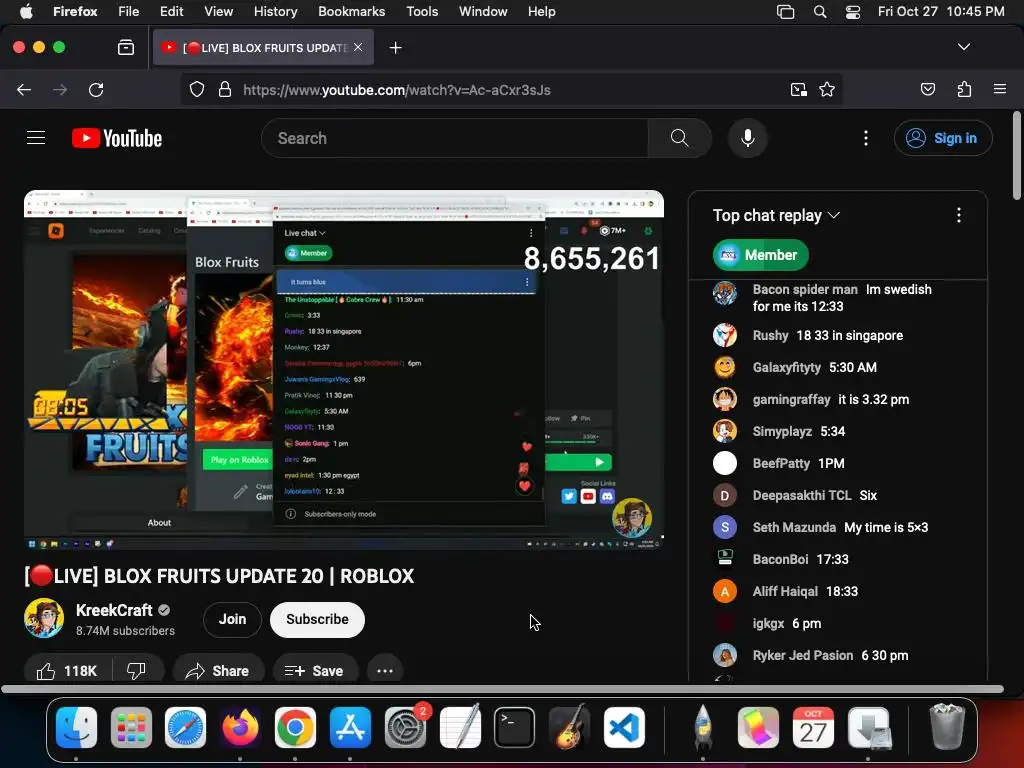1024x768 pixels.
Task: Click the page vertical scrollbar
Action: pyautogui.click(x=1017, y=155)
